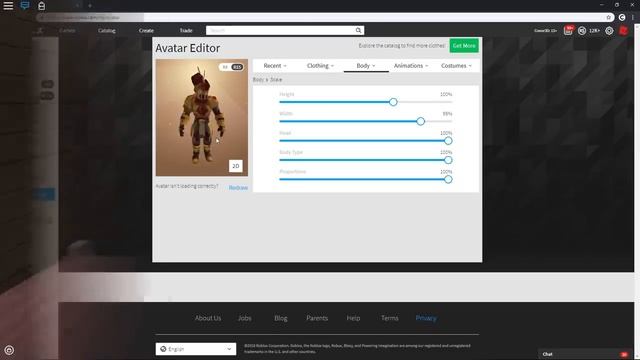Screen dimensions: 640x360
Task: Focus the Roblox search field
Action: 280,30
